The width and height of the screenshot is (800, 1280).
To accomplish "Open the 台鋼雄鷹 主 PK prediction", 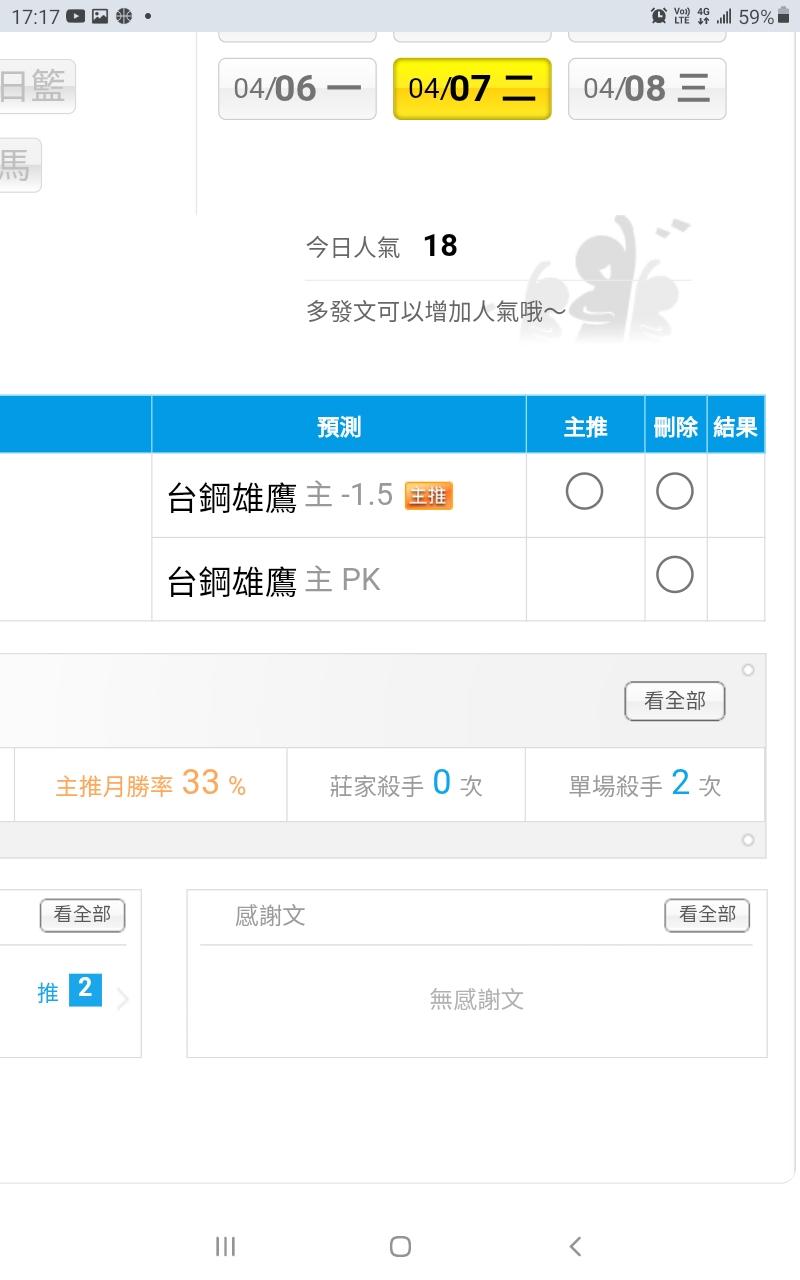I will click(x=274, y=581).
